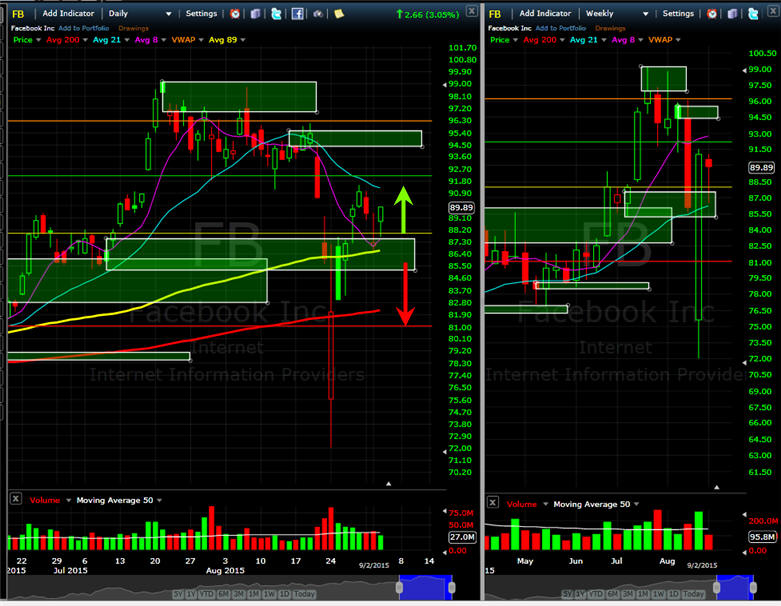This screenshot has height=606, width=781.
Task: Click the 2.66 (3.05%) price change
Action: tap(428, 15)
